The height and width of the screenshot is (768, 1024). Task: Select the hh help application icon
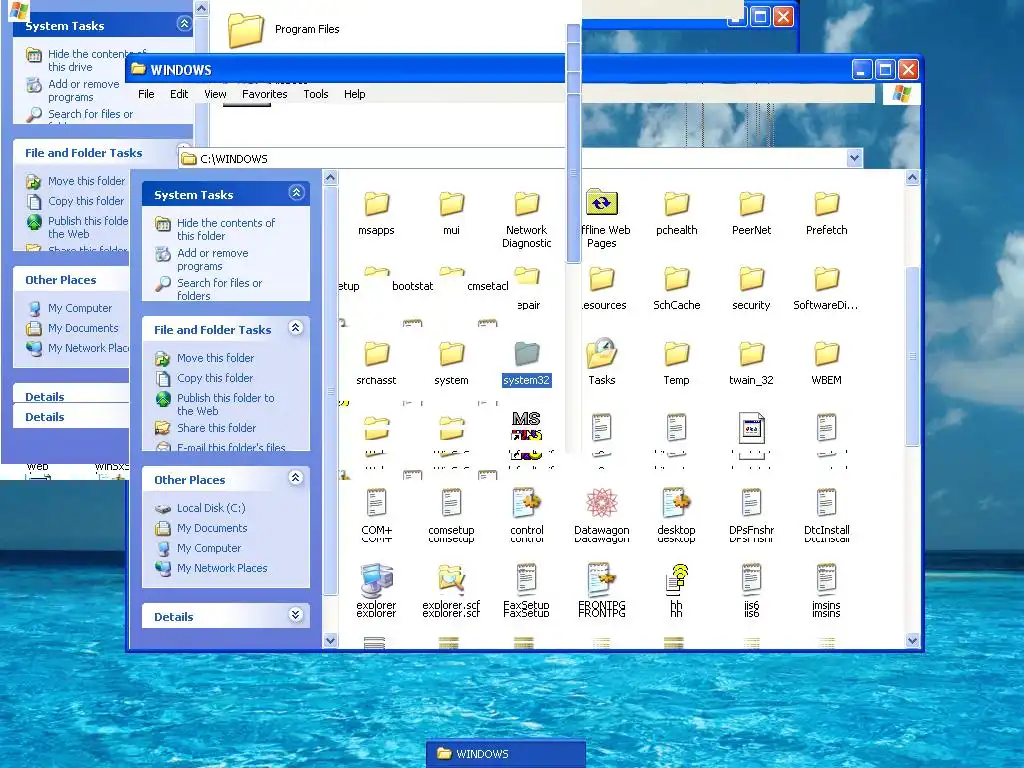677,579
